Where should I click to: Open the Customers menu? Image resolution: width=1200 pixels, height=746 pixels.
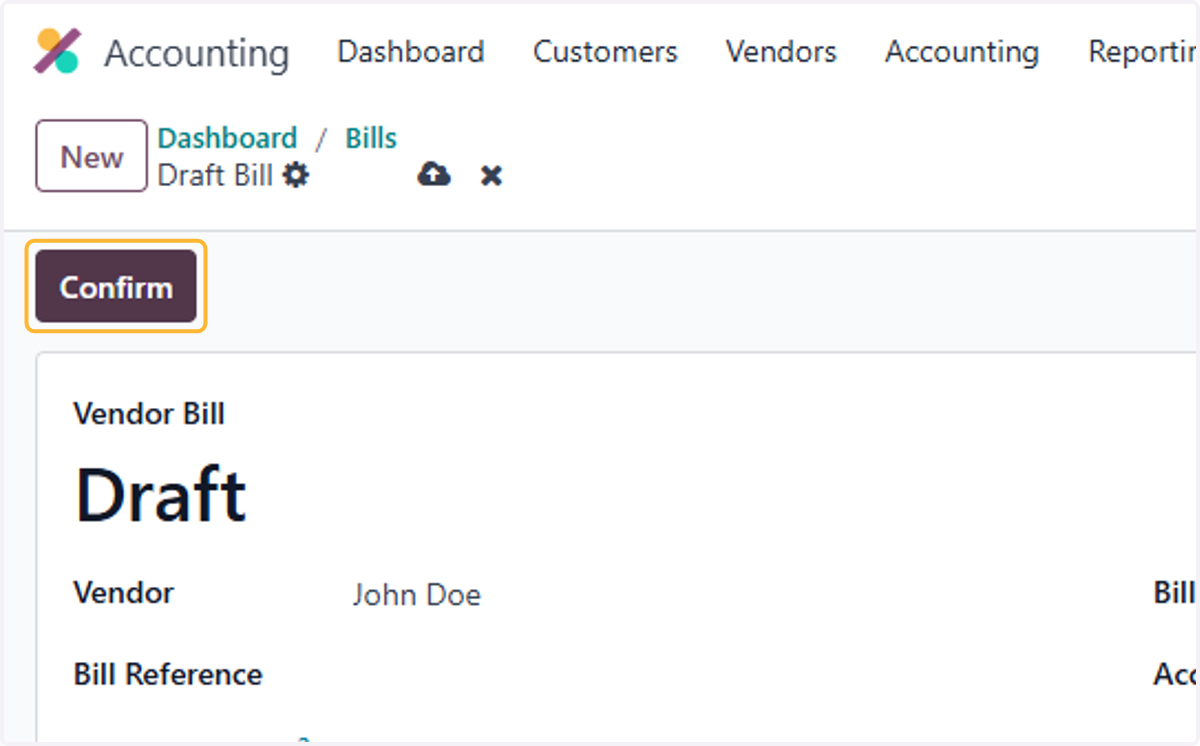[605, 51]
